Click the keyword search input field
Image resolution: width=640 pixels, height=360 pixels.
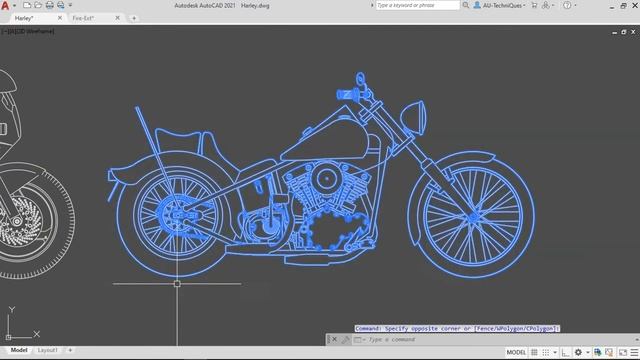417,5
